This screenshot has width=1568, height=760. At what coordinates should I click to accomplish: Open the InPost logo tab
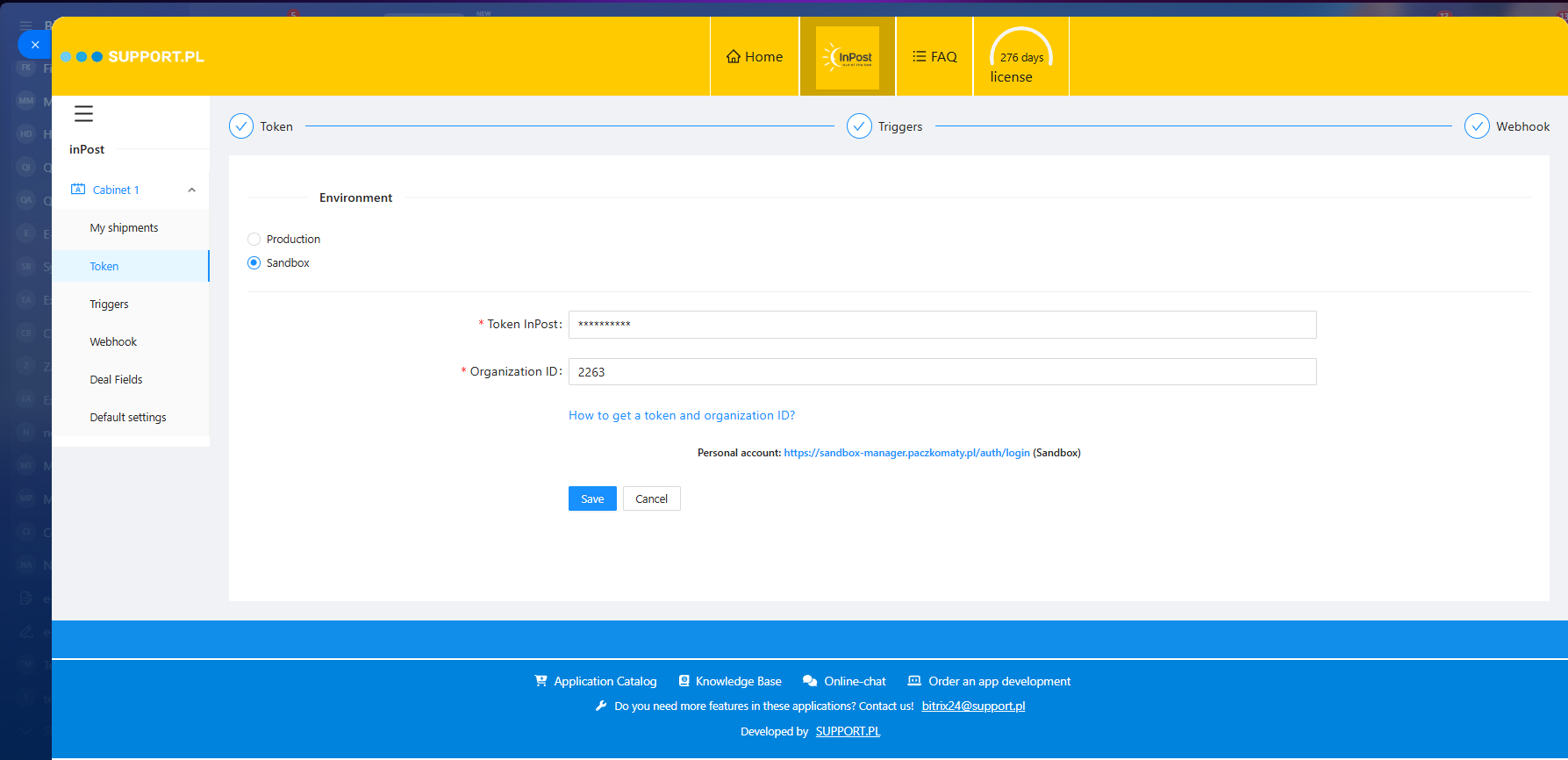click(x=847, y=57)
